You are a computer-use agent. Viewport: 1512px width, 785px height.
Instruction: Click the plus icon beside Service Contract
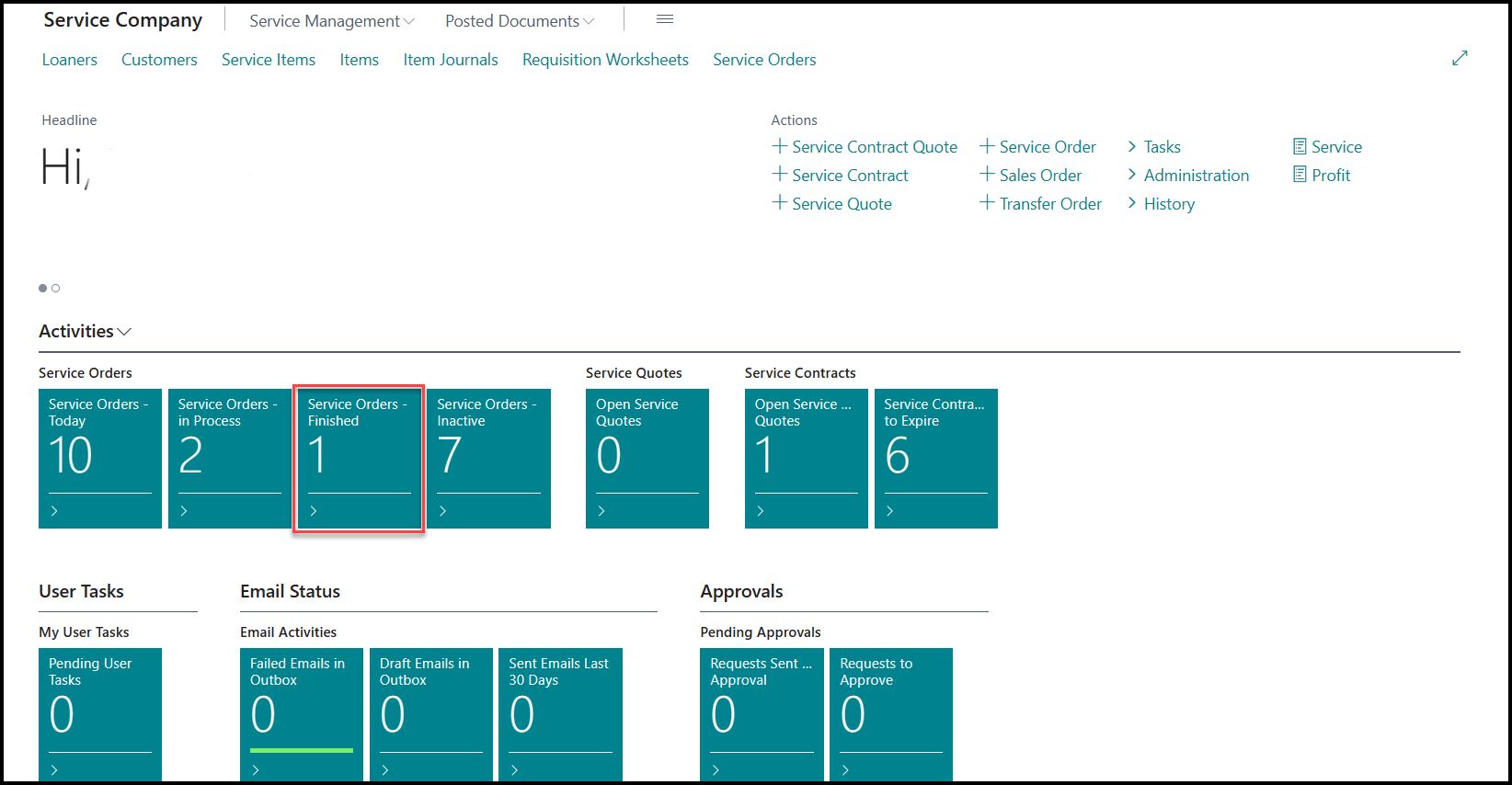coord(779,175)
